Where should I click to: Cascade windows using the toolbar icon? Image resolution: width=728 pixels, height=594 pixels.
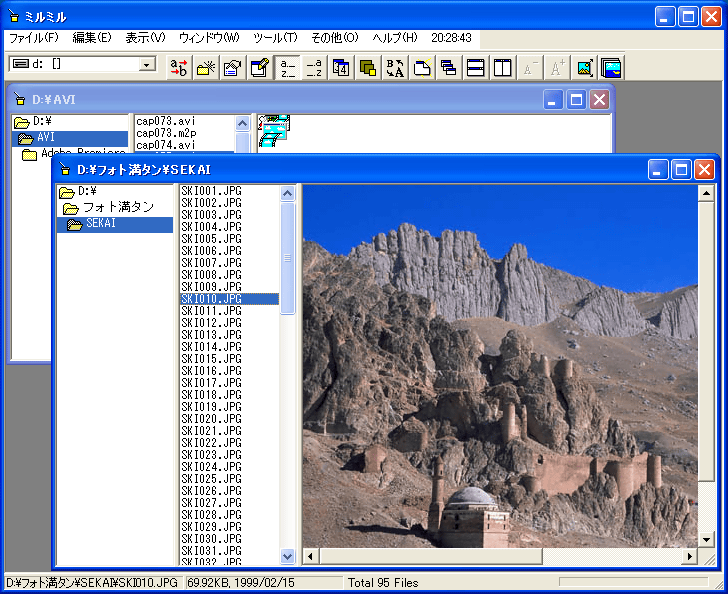[x=448, y=68]
